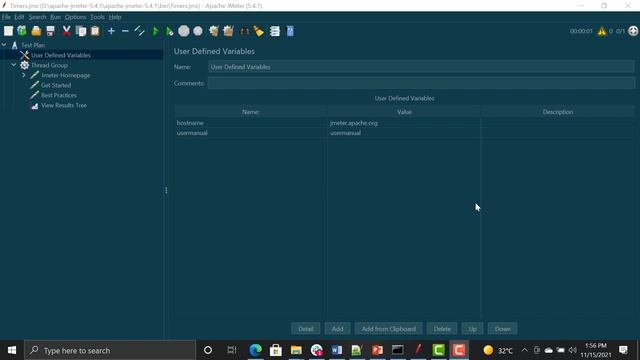Click the Value column header
The width and height of the screenshot is (640, 360).
(404, 112)
